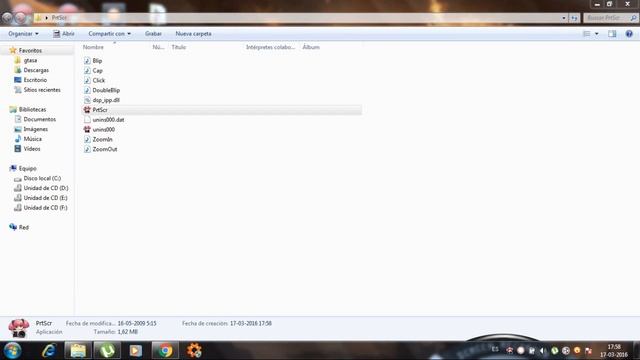
Task: Select the PrtScr application file
Action: coord(222,109)
